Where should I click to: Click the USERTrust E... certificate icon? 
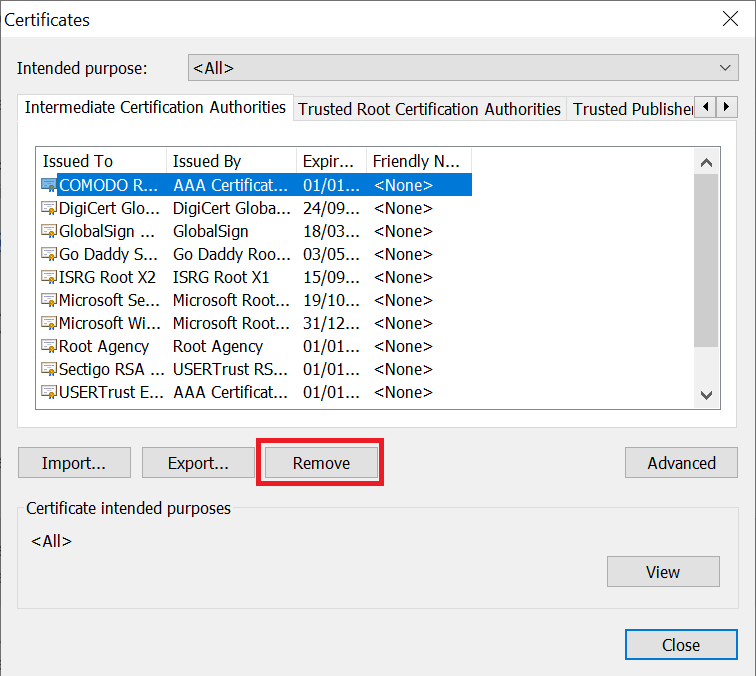[49, 392]
